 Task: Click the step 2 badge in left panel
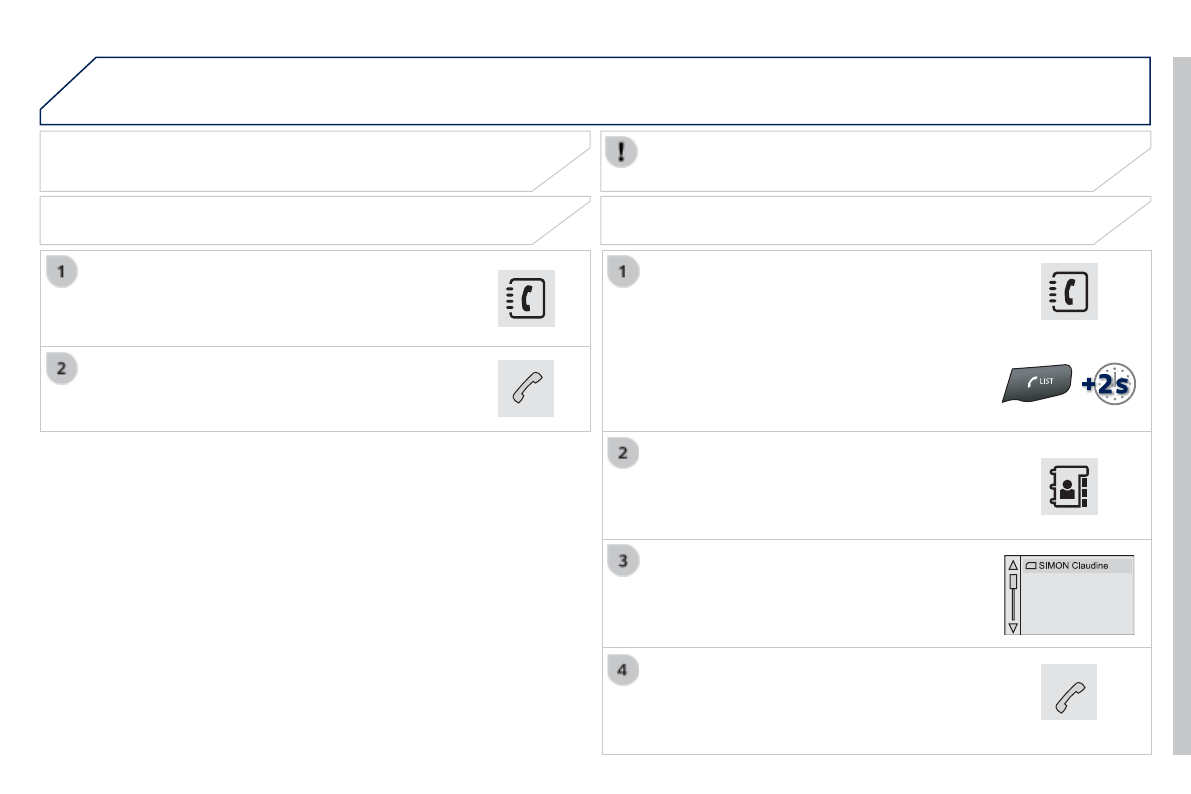62,367
